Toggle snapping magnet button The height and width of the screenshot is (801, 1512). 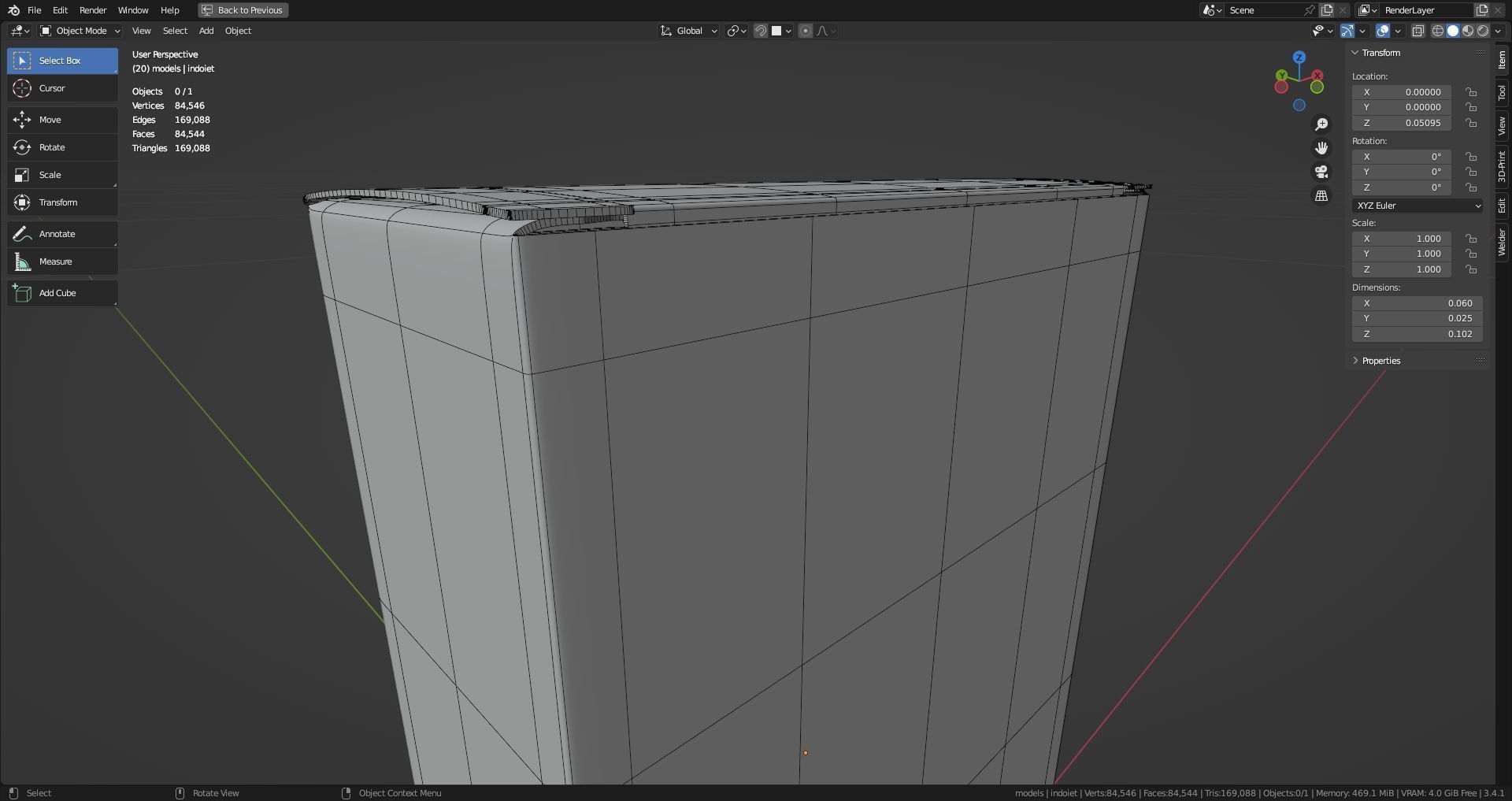click(761, 31)
